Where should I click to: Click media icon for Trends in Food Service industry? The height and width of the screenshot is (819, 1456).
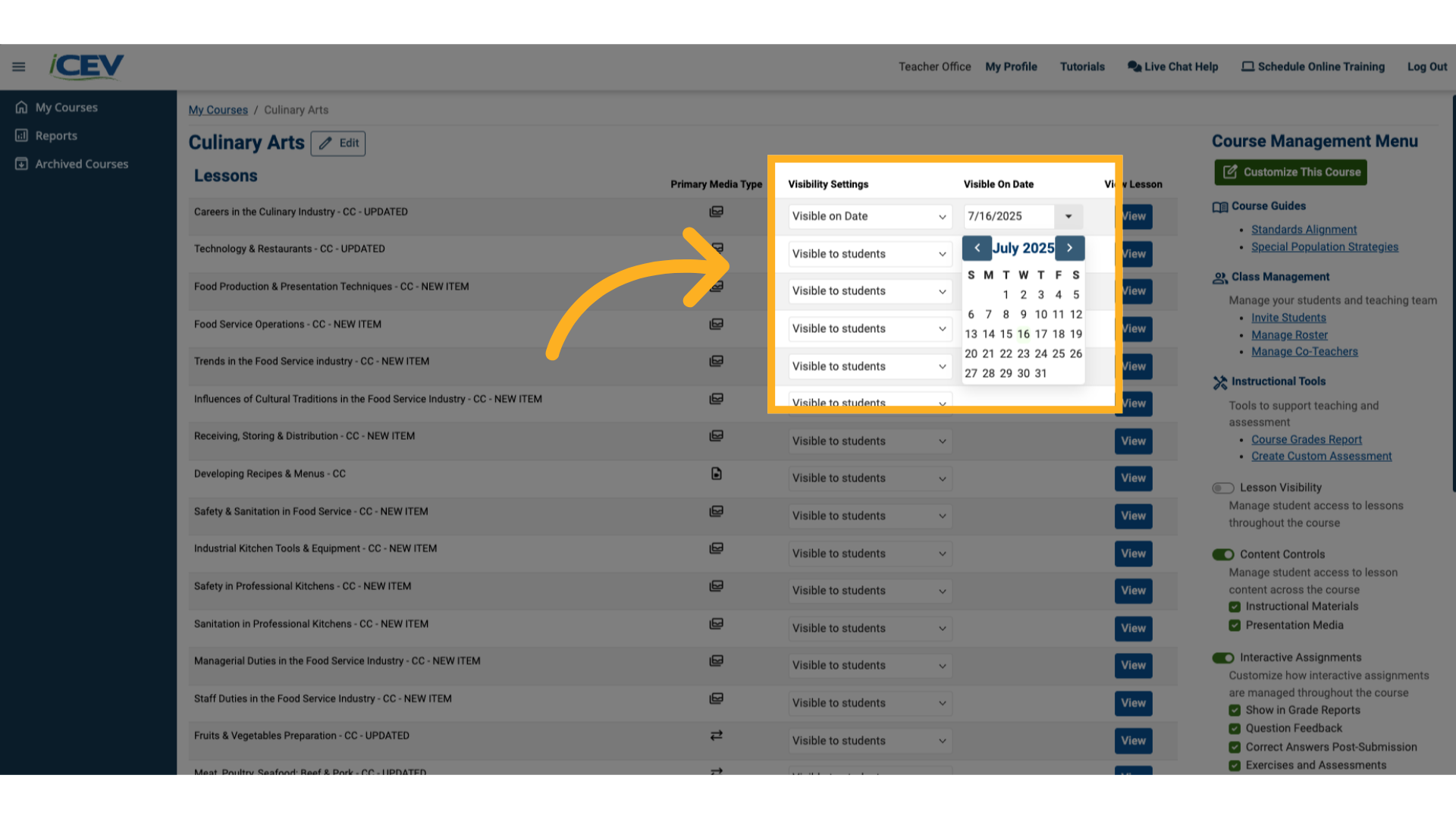pos(716,361)
